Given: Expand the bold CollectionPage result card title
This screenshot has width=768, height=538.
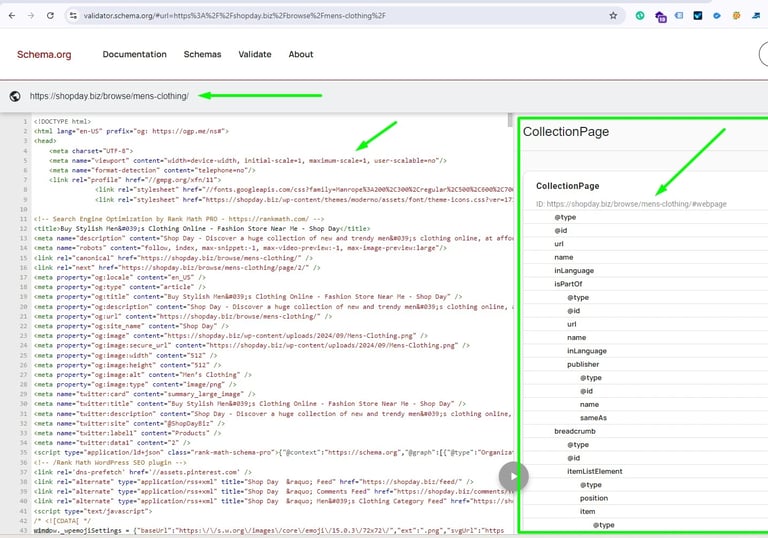Looking at the screenshot, I should coord(568,186).
